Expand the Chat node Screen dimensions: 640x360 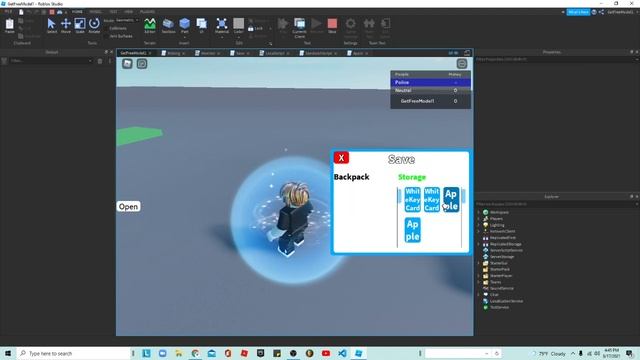pyautogui.click(x=479, y=294)
